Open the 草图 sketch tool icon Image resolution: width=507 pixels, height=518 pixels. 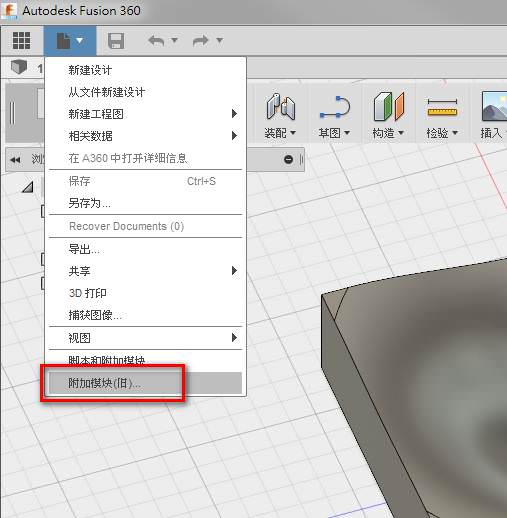click(335, 107)
